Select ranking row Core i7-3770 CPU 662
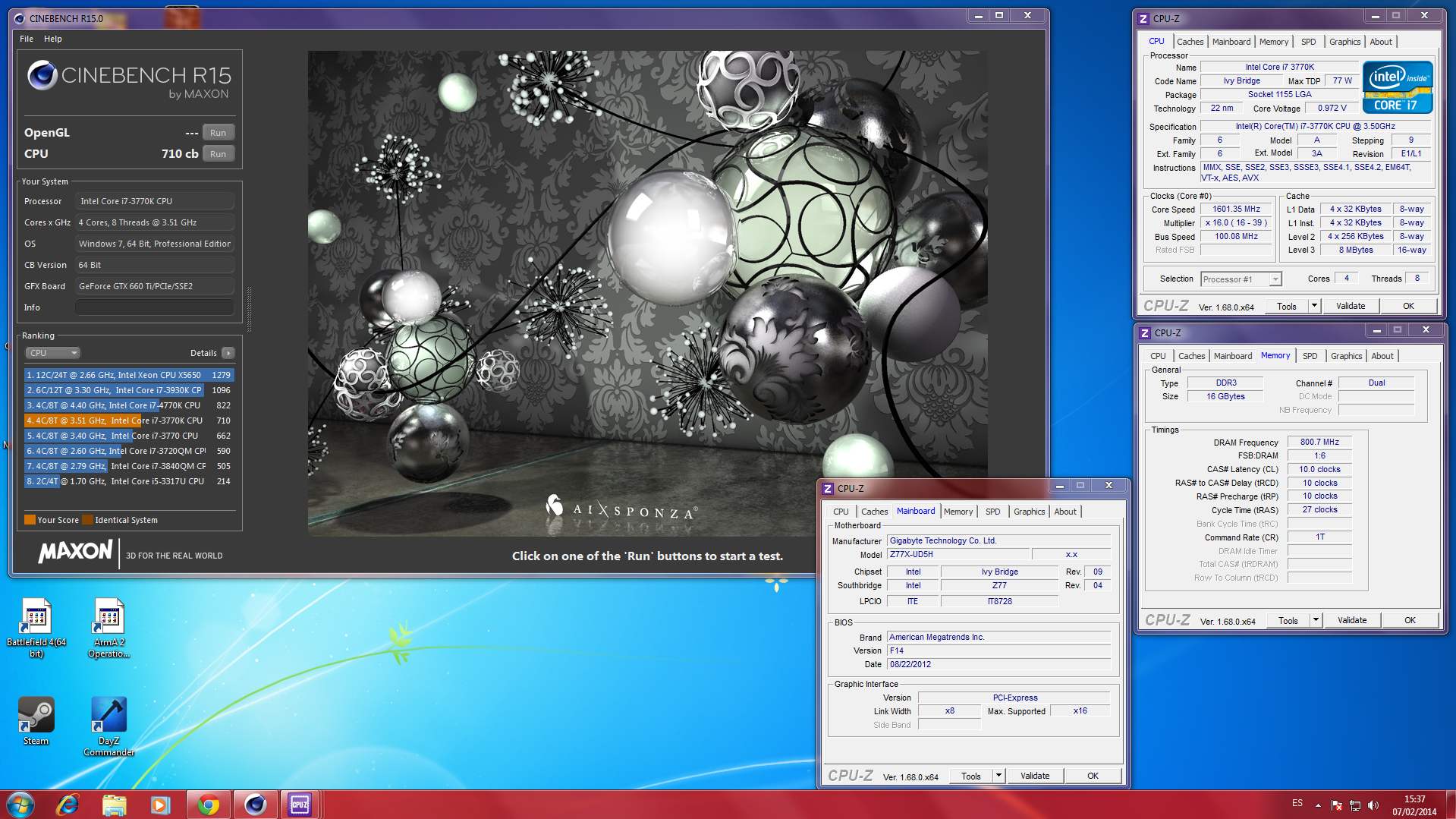 [129, 436]
